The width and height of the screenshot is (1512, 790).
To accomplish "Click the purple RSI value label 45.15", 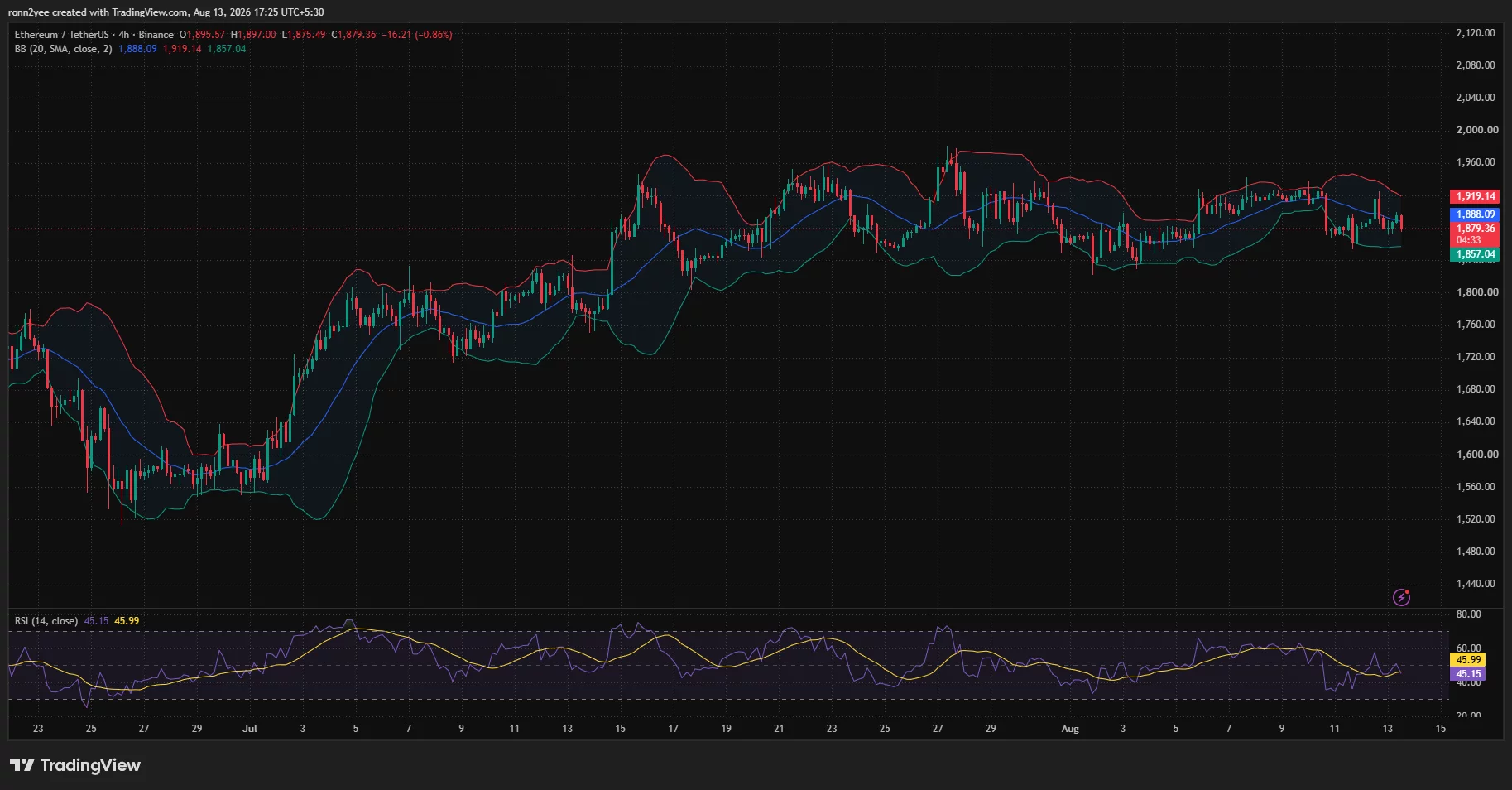I will click(x=1468, y=674).
